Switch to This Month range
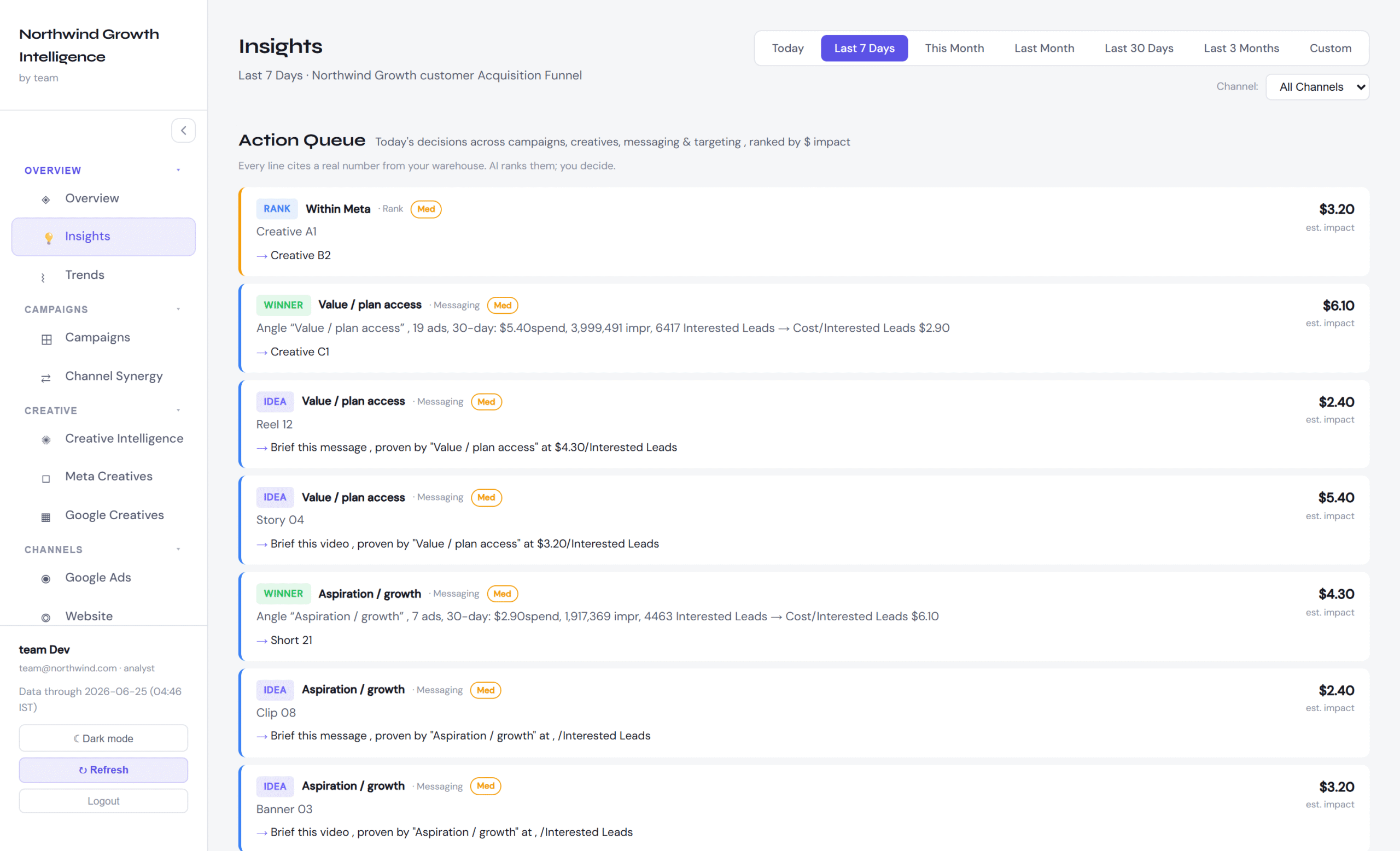The width and height of the screenshot is (1400, 851). click(x=954, y=48)
